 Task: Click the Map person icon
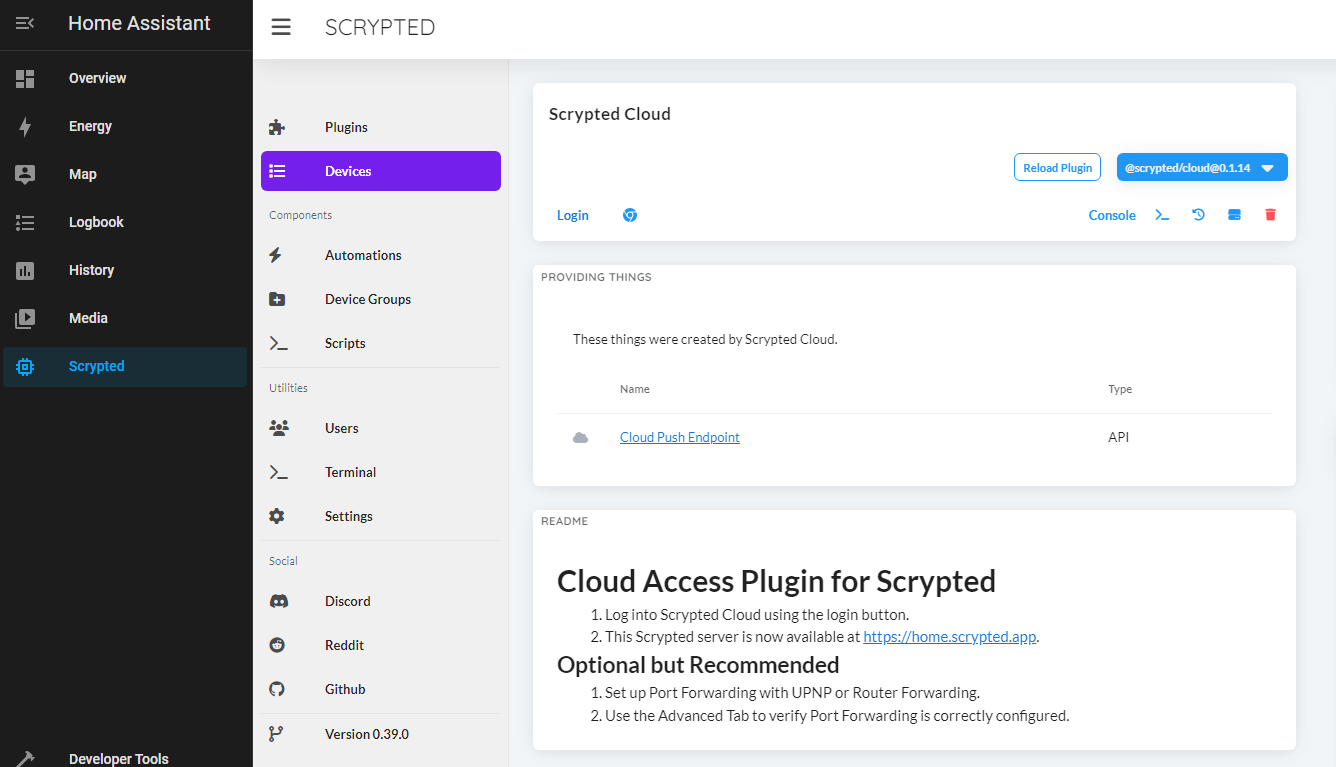coord(25,174)
